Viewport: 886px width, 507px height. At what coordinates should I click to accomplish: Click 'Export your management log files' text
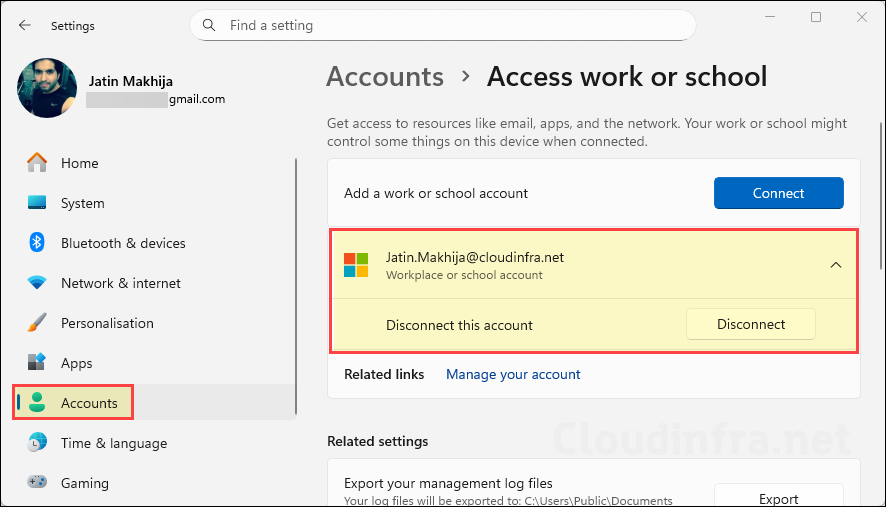tap(448, 483)
